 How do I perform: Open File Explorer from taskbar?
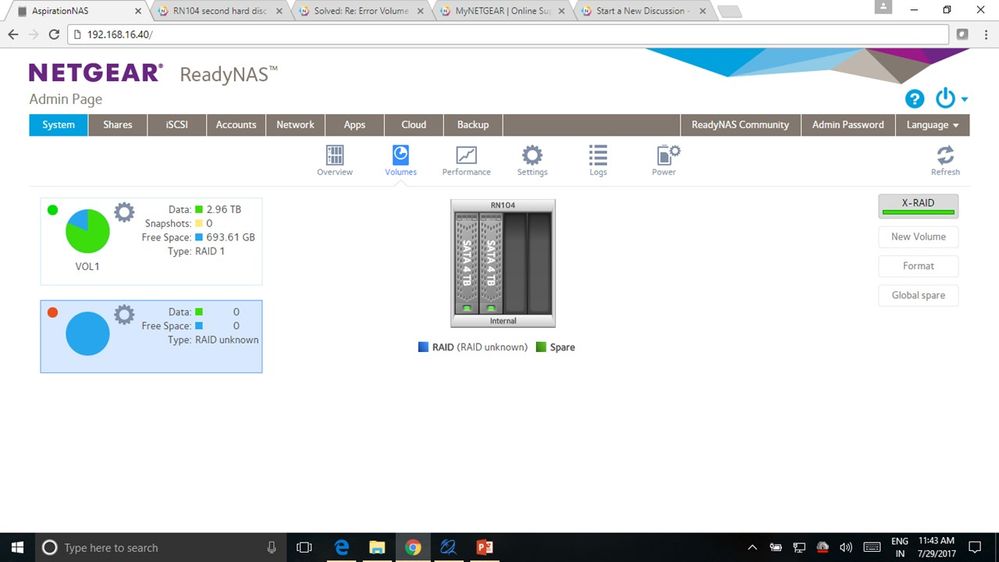(377, 547)
